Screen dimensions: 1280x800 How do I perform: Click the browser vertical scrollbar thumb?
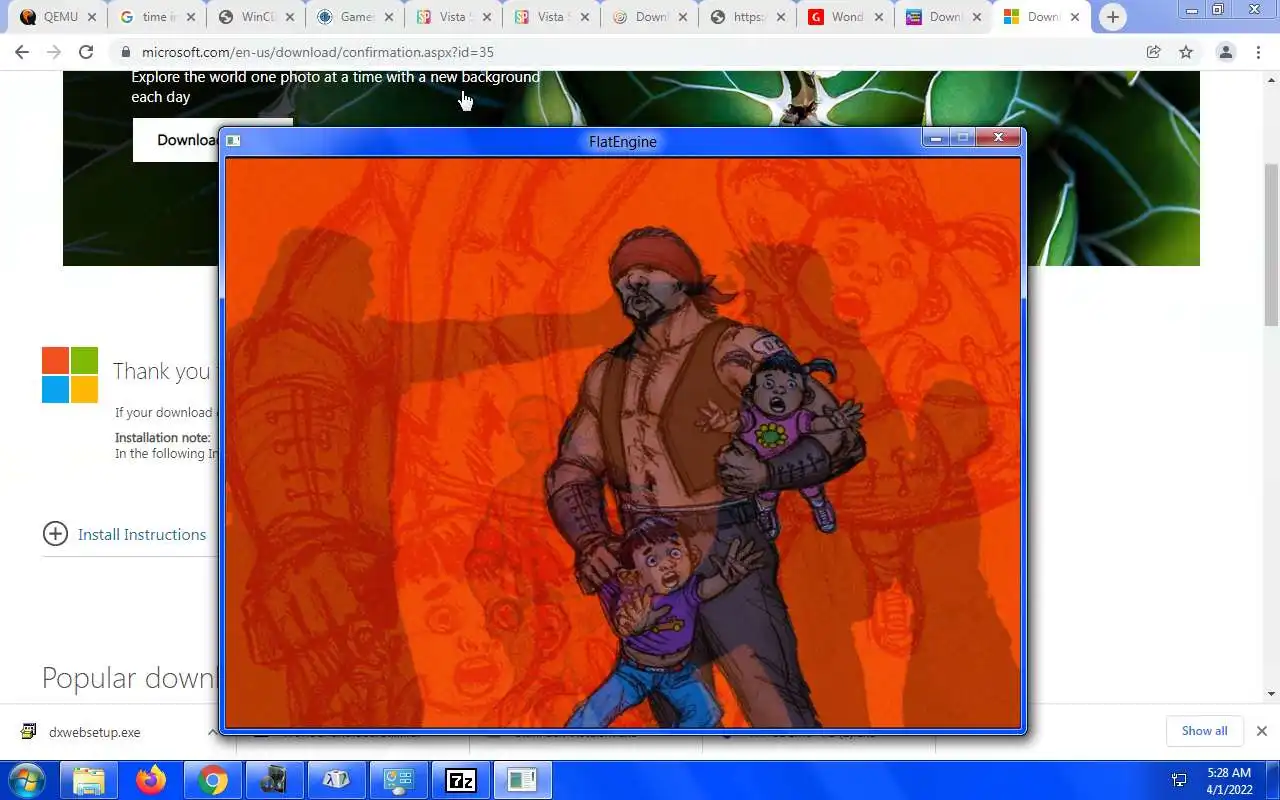tap(1271, 245)
